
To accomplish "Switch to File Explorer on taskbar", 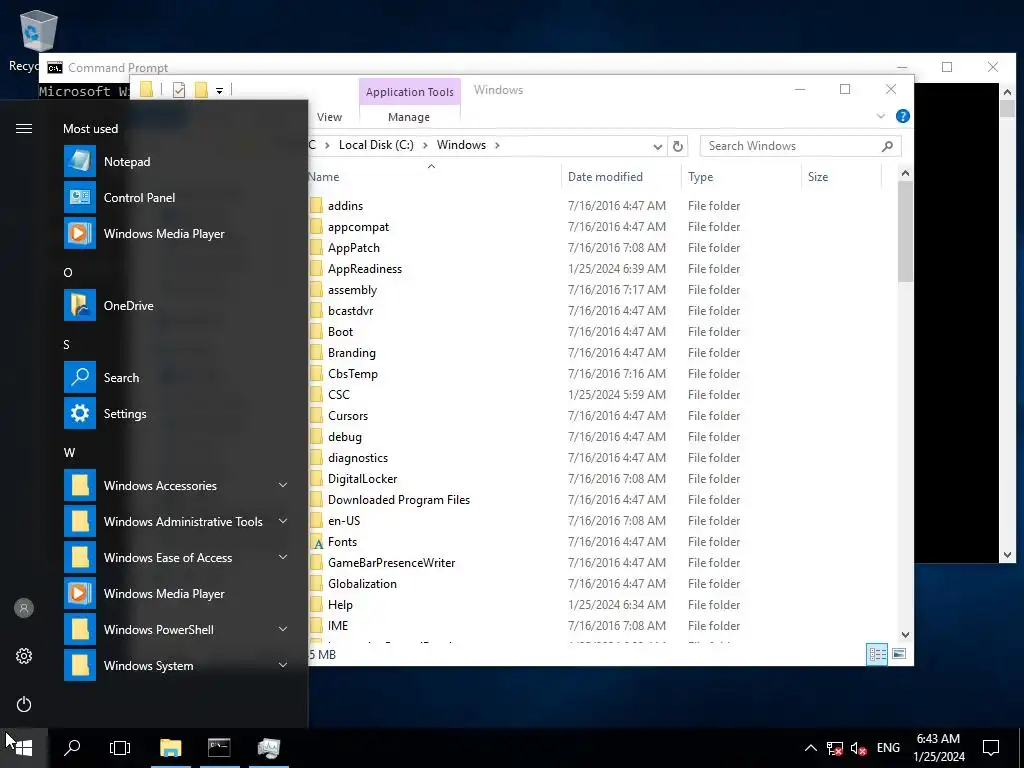I will (x=170, y=748).
